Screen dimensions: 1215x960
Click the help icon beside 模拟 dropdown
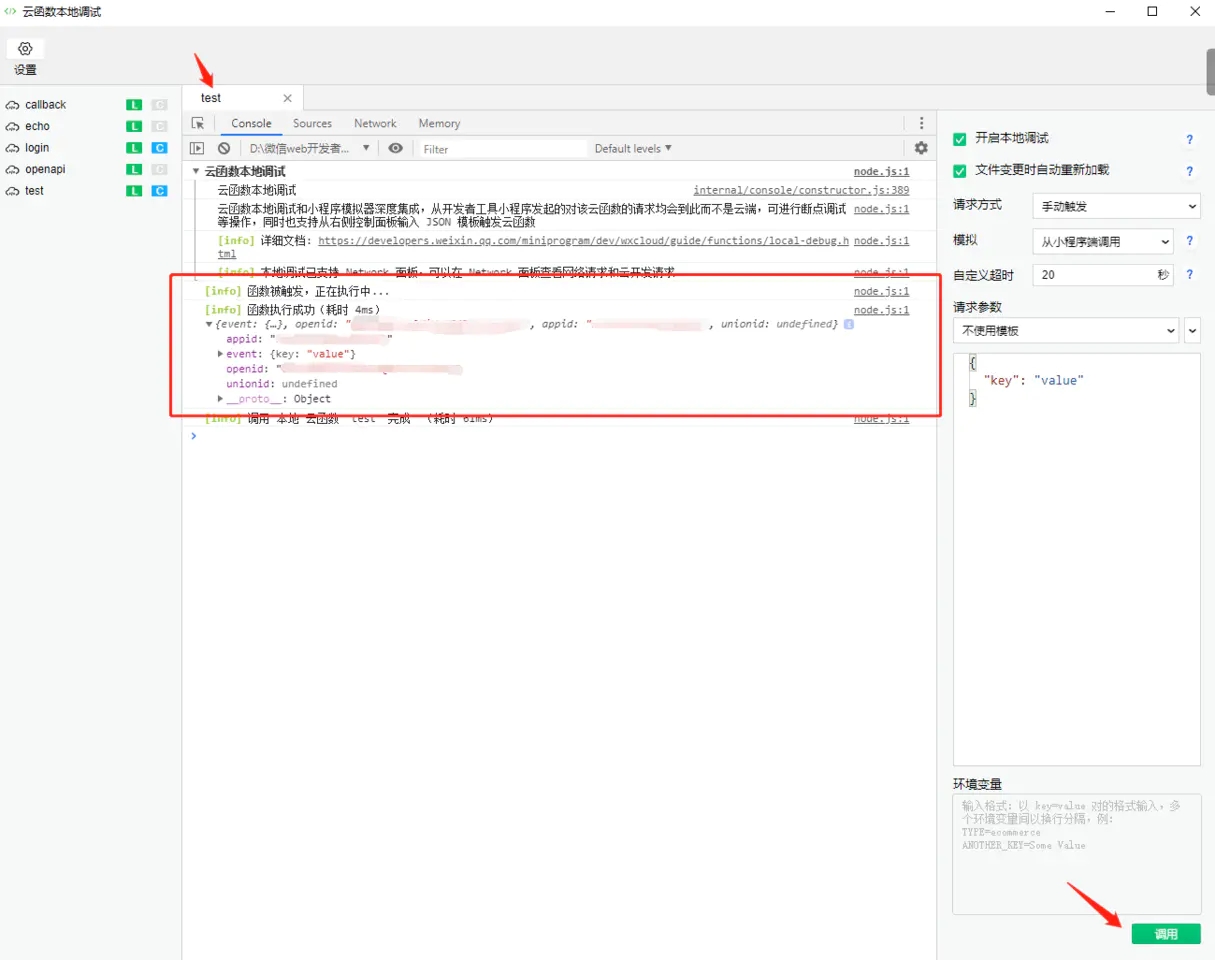1190,241
